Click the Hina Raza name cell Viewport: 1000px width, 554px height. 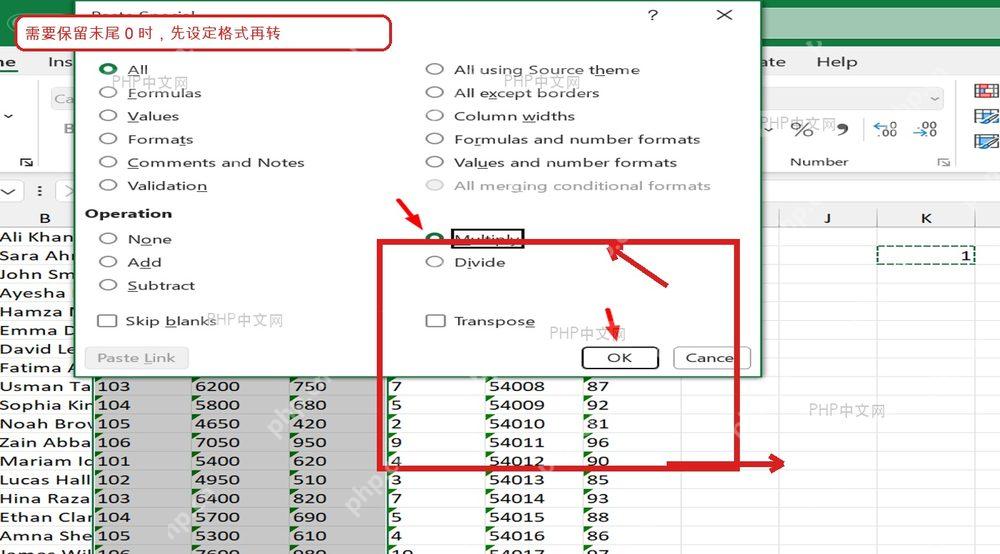[46, 498]
